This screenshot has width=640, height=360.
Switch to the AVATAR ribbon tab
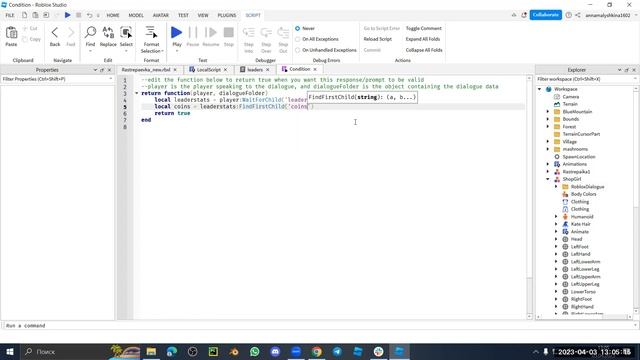click(x=161, y=15)
